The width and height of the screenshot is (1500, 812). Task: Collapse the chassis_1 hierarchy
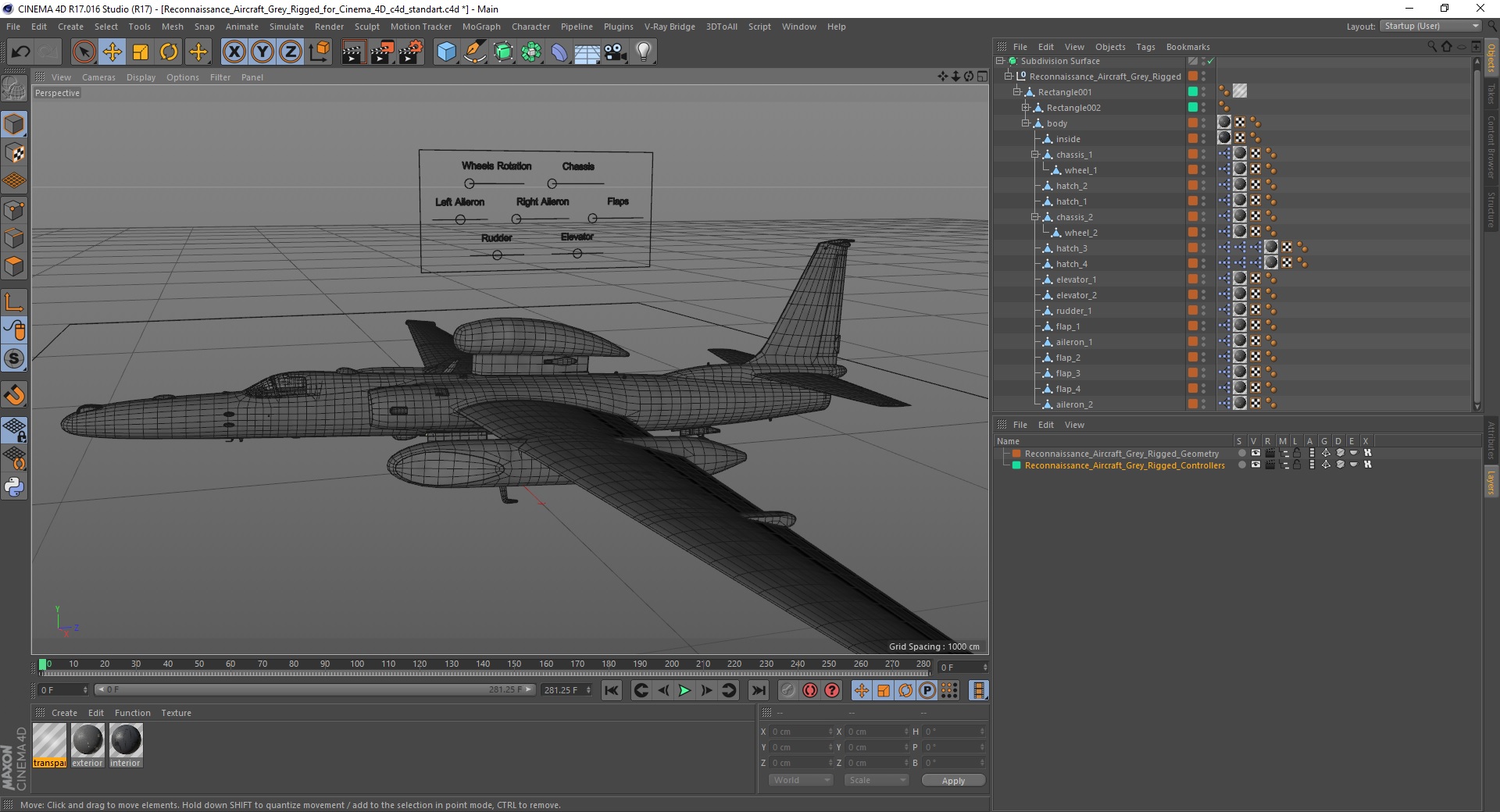[x=1034, y=155]
